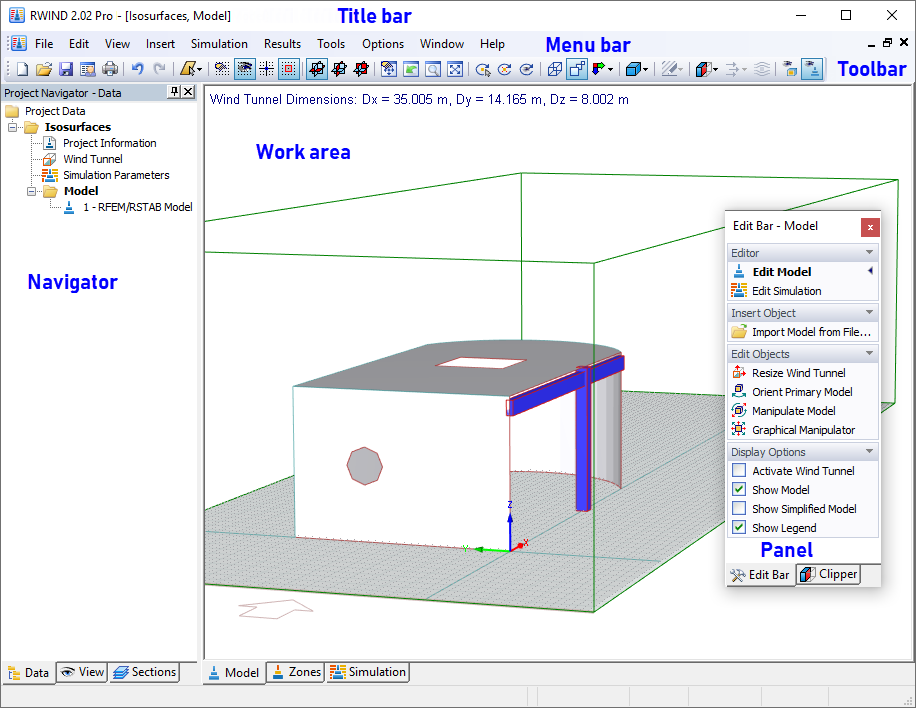Click the second red-blue view plane icon
916x708 pixels.
coord(339,69)
